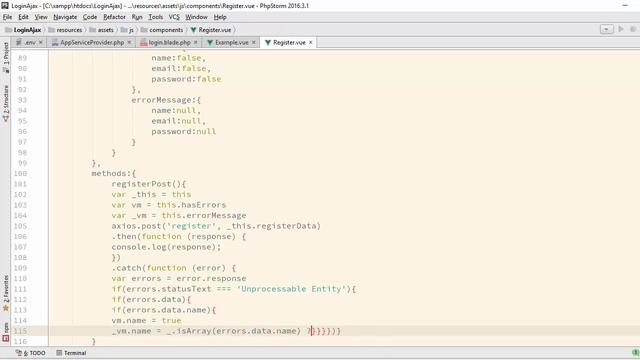Toggle the npm tool window
This screenshot has width=640, height=360.
[x=6, y=332]
